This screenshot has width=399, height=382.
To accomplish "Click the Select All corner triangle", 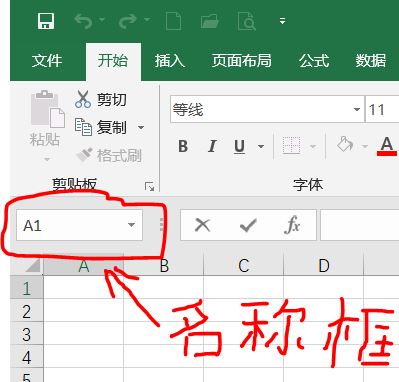I will coord(33,266).
